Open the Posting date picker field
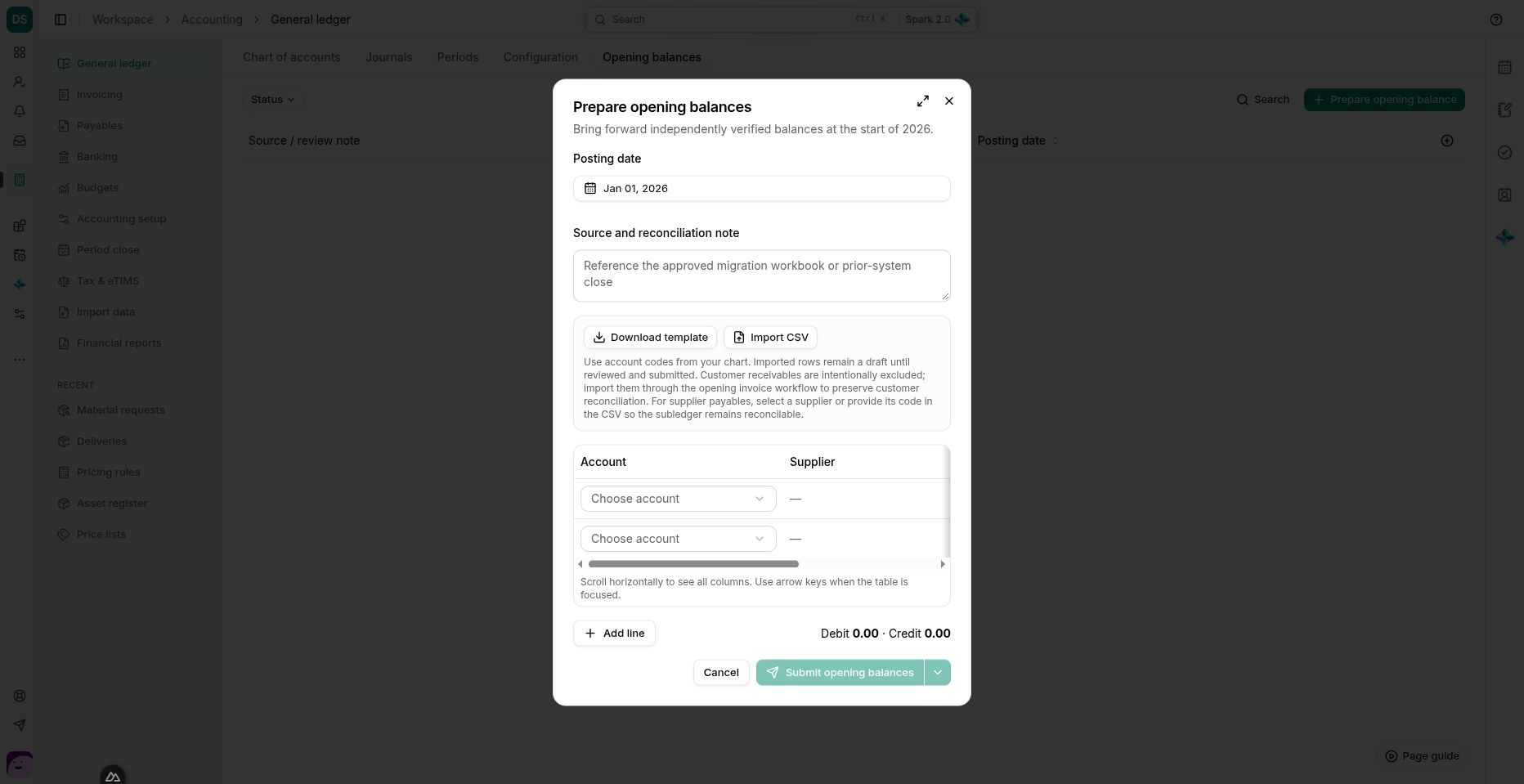Image resolution: width=1524 pixels, height=784 pixels. (761, 189)
